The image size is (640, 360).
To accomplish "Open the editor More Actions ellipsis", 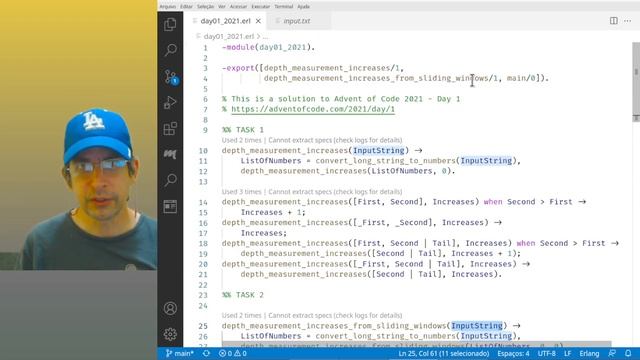I will 627,21.
